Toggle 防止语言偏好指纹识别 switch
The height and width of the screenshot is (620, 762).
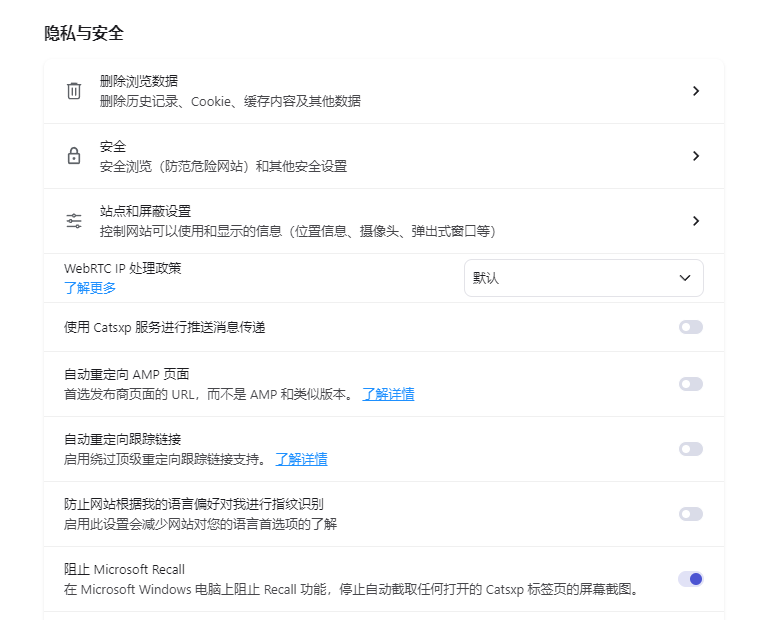tap(690, 514)
